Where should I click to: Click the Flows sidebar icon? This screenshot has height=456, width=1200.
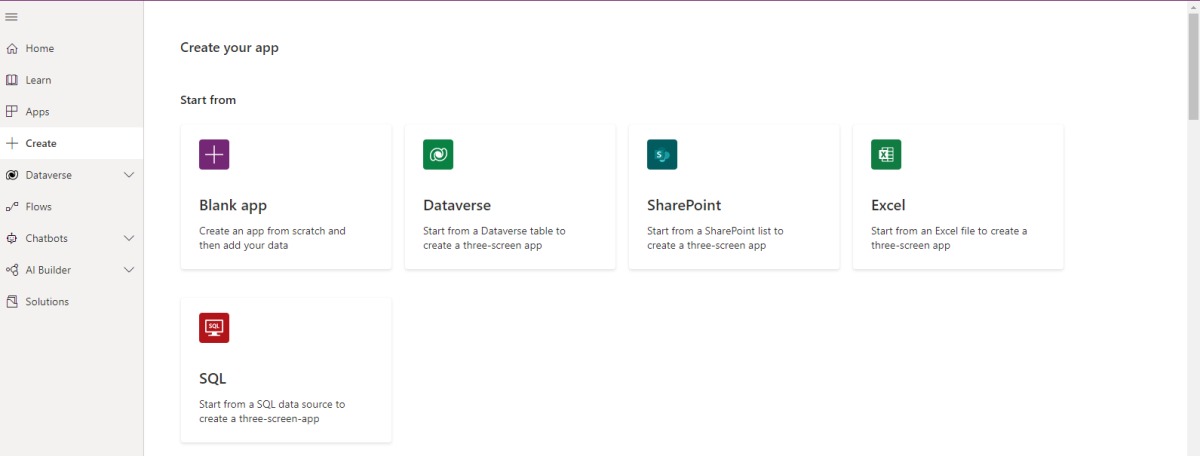(x=12, y=207)
